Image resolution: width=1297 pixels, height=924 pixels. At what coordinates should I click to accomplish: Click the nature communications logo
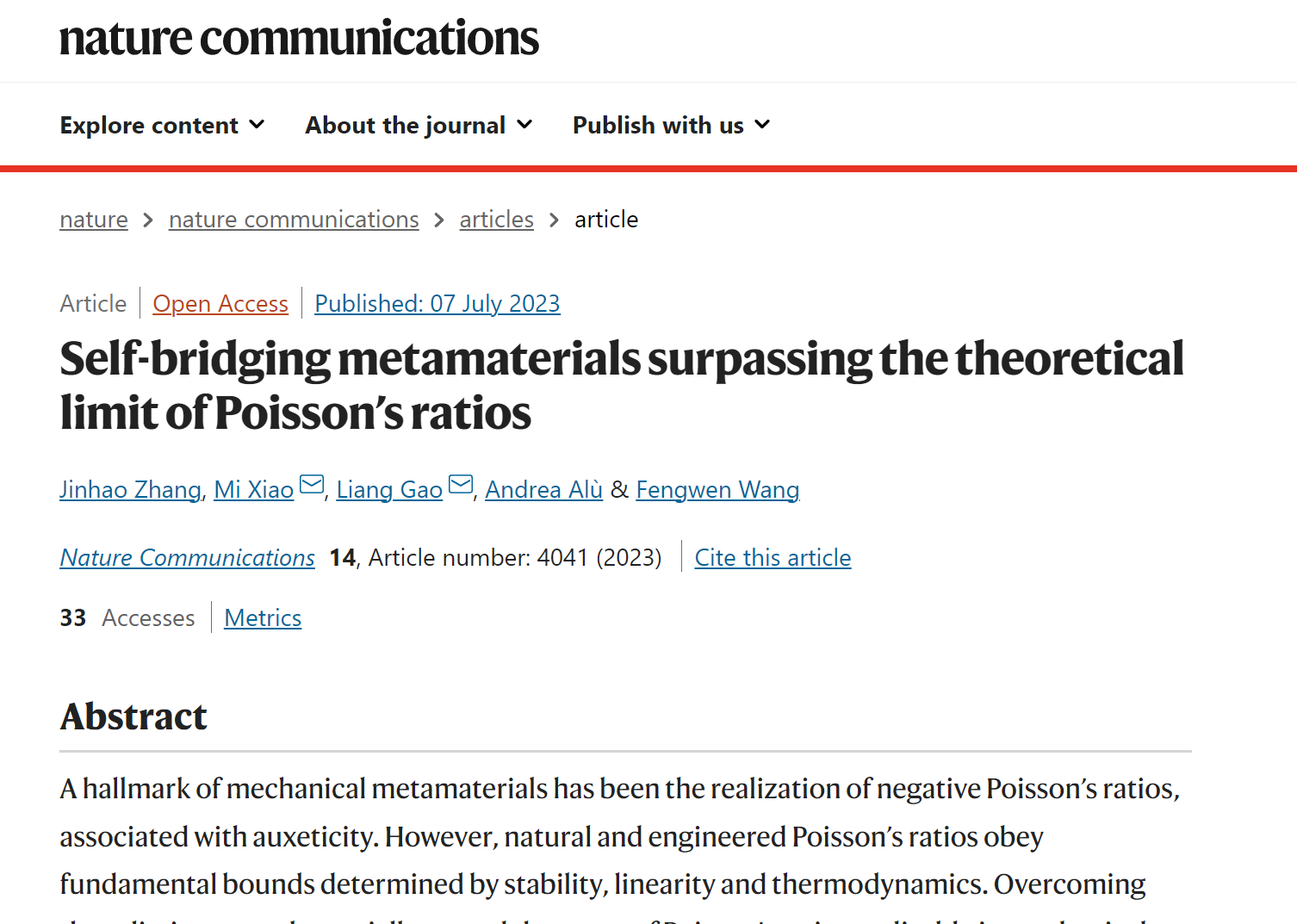pos(299,39)
